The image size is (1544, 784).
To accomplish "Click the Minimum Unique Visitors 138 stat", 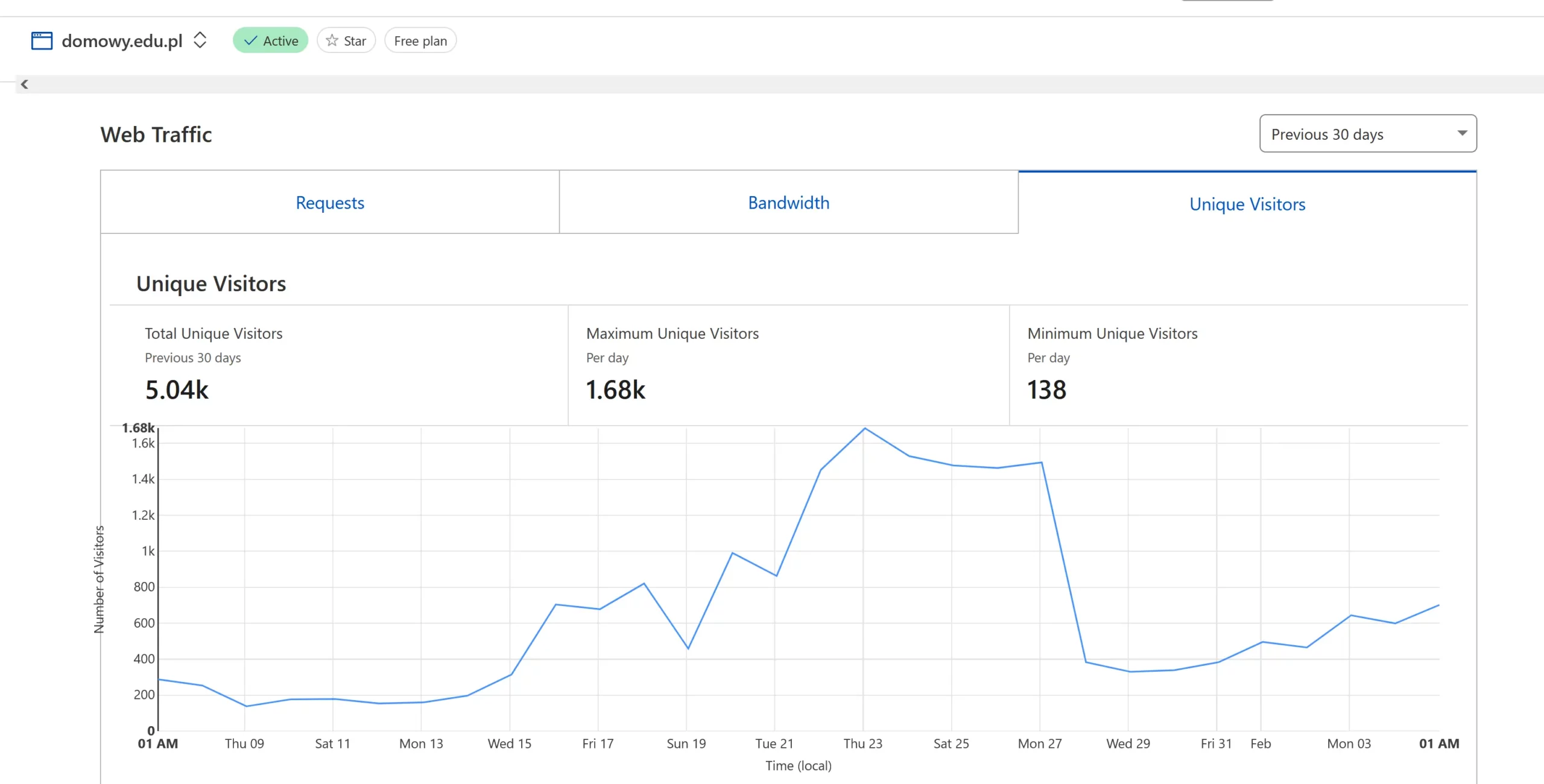I will (1047, 390).
